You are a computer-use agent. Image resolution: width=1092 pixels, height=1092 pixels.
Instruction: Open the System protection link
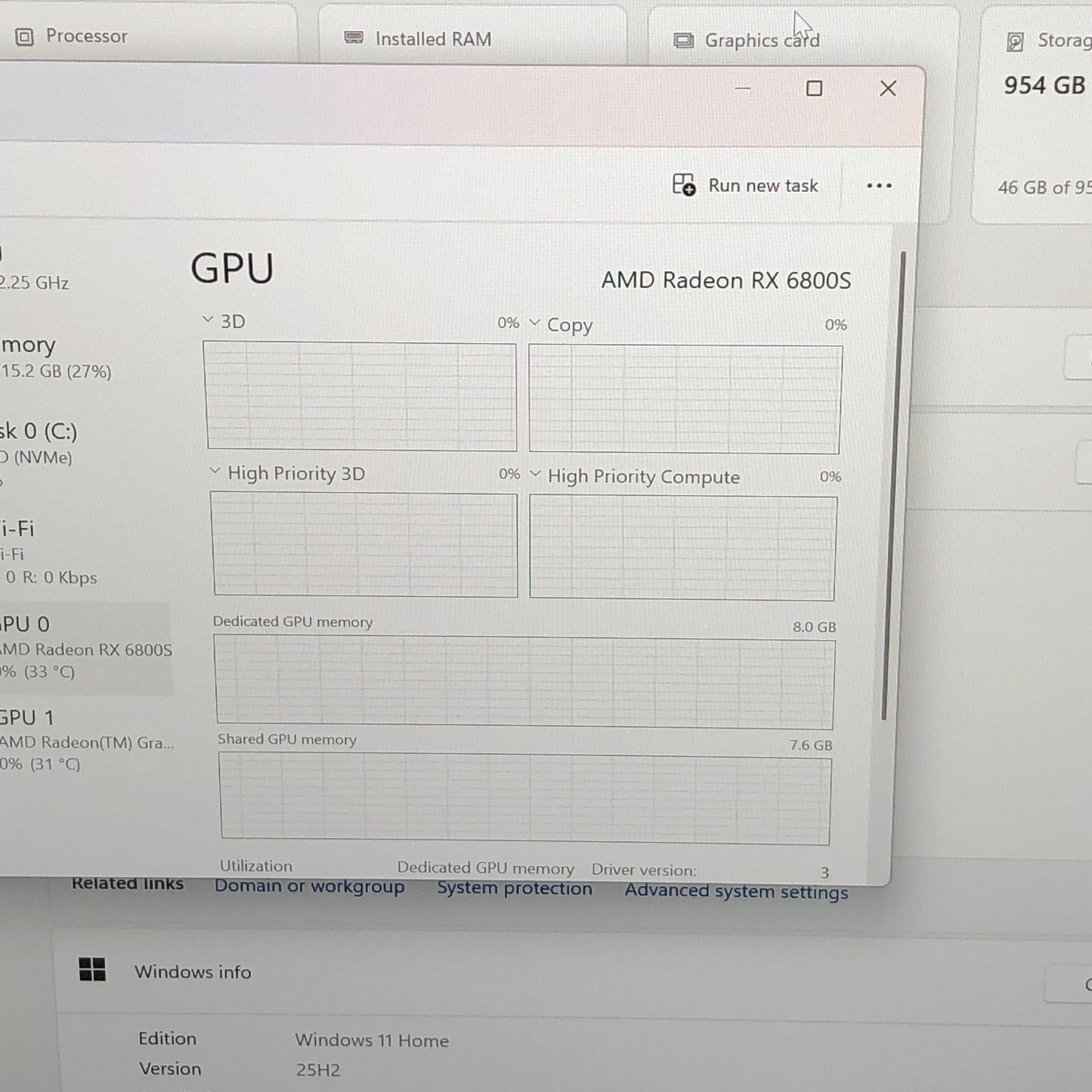(x=515, y=889)
